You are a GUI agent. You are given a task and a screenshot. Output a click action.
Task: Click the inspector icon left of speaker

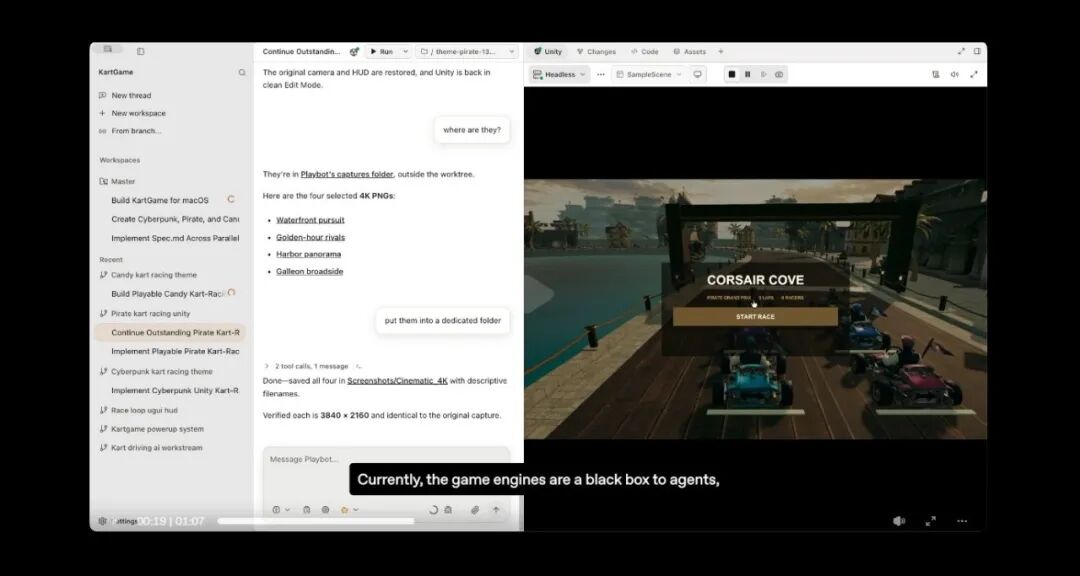click(x=935, y=74)
